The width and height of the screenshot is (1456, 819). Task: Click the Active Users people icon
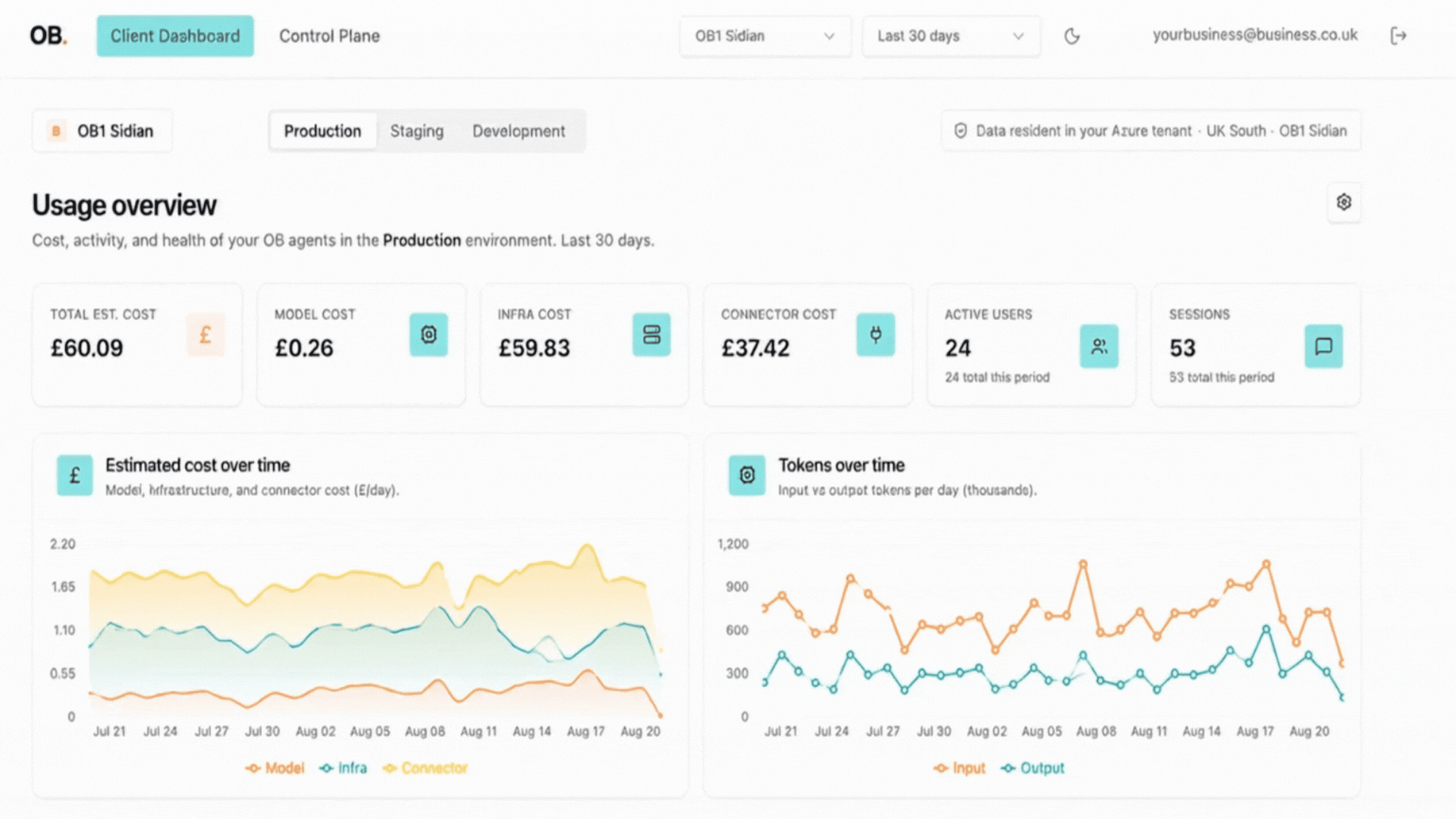[x=1099, y=347]
